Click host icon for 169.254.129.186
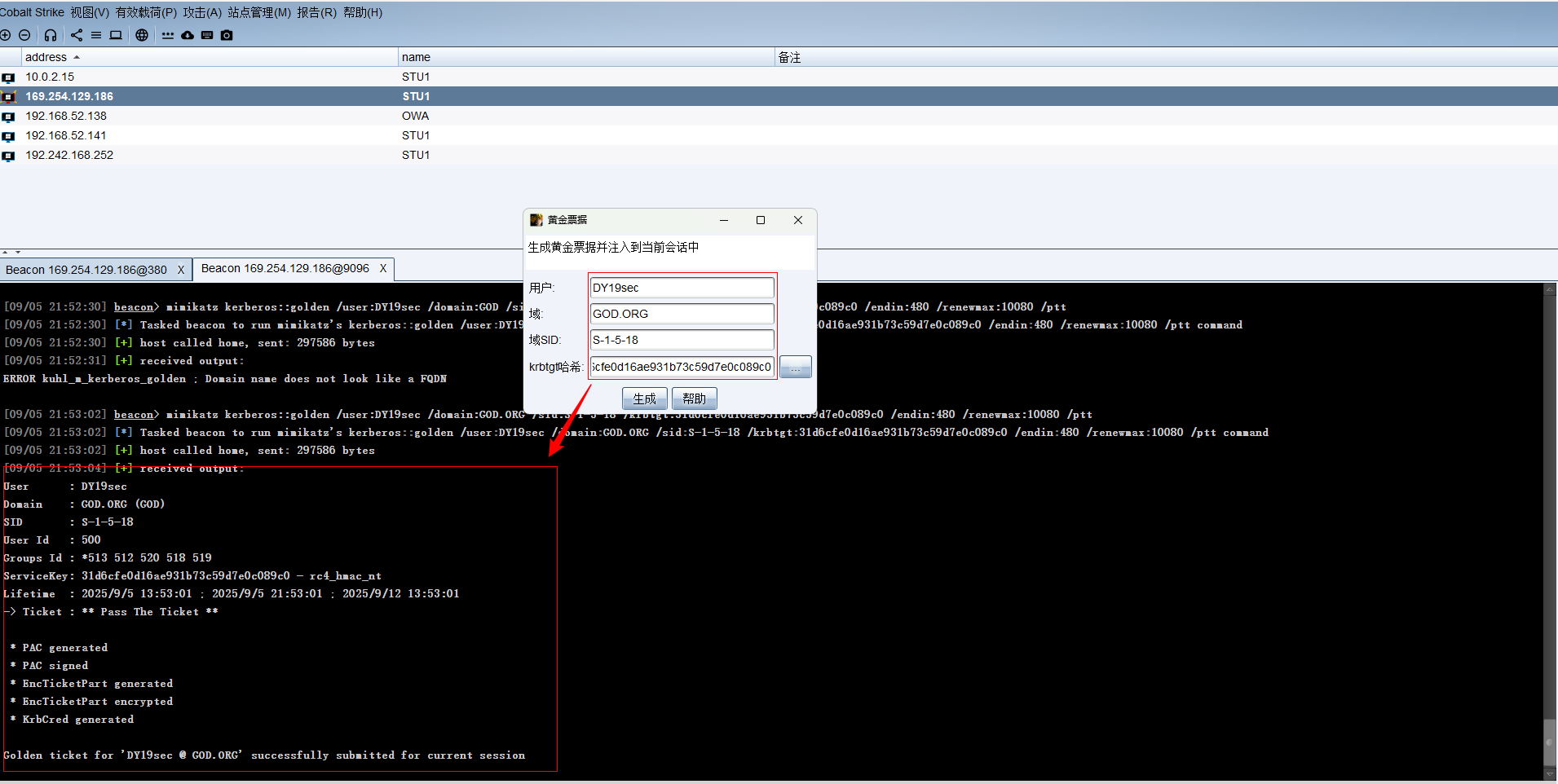Image resolution: width=1558 pixels, height=784 pixels. pos(8,97)
